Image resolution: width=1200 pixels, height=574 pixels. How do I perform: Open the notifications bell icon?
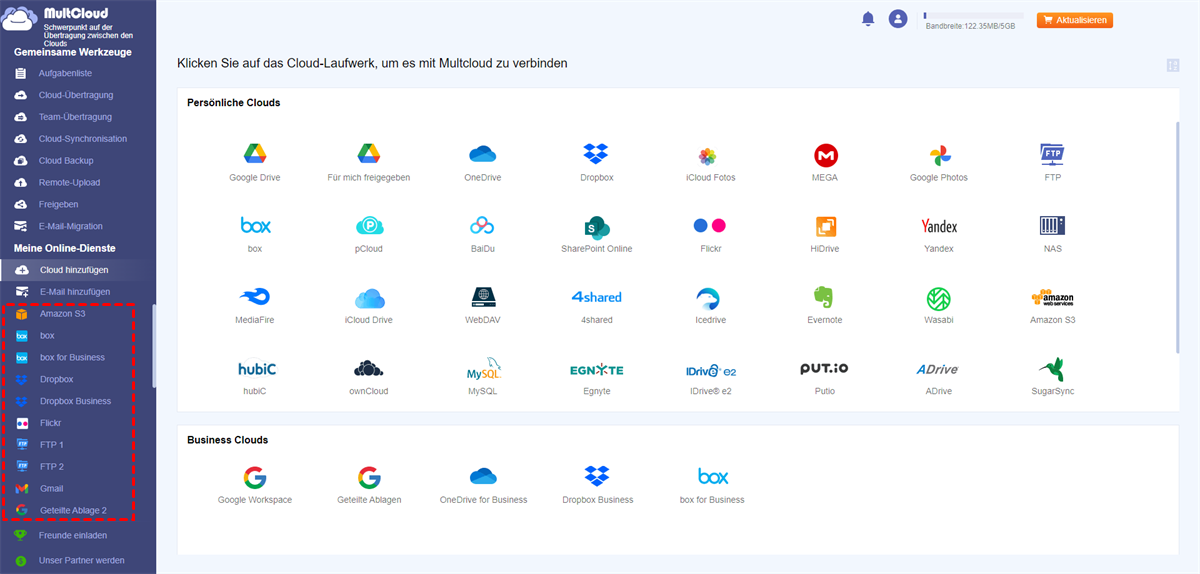pyautogui.click(x=868, y=19)
